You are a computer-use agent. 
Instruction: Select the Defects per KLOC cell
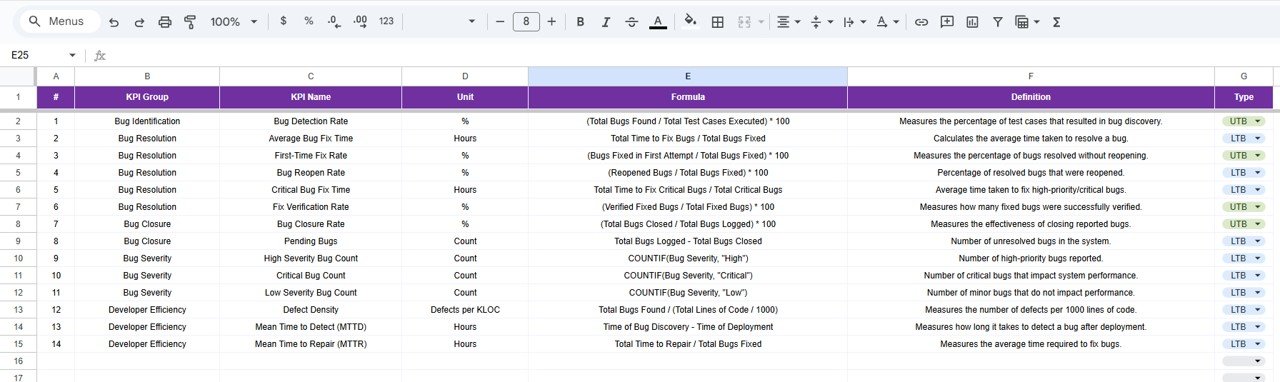point(465,310)
